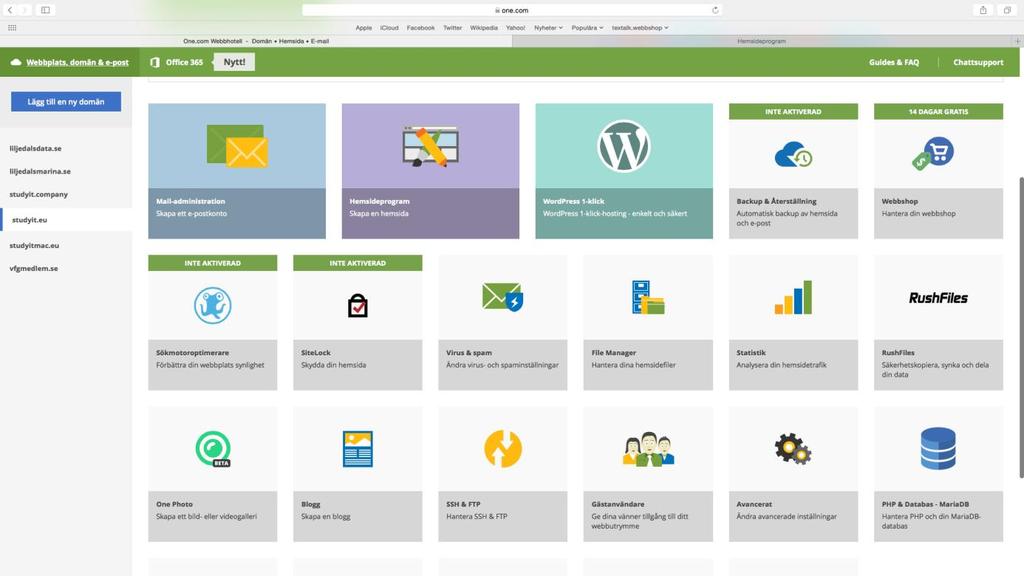Viewport: 1024px width, 576px height.
Task: Open Guides & FAQ
Action: 893,62
